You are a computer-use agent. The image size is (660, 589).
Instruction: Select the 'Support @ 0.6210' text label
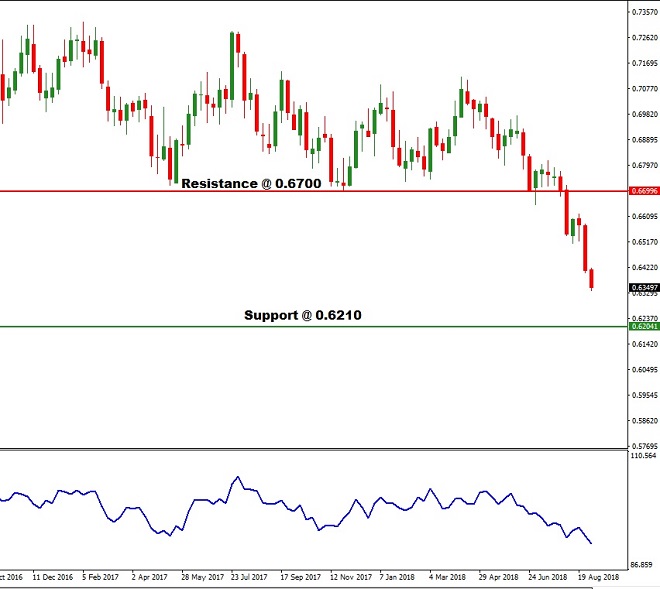tap(303, 315)
